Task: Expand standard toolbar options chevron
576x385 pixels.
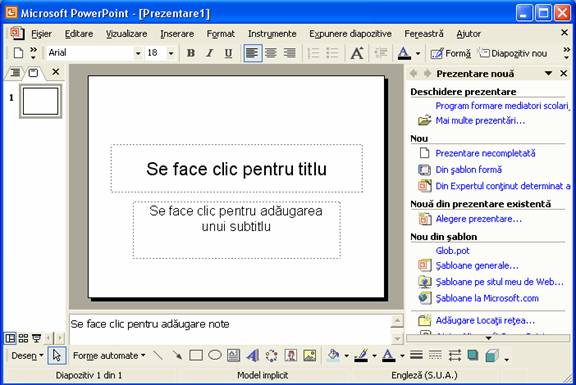Action: point(33,53)
